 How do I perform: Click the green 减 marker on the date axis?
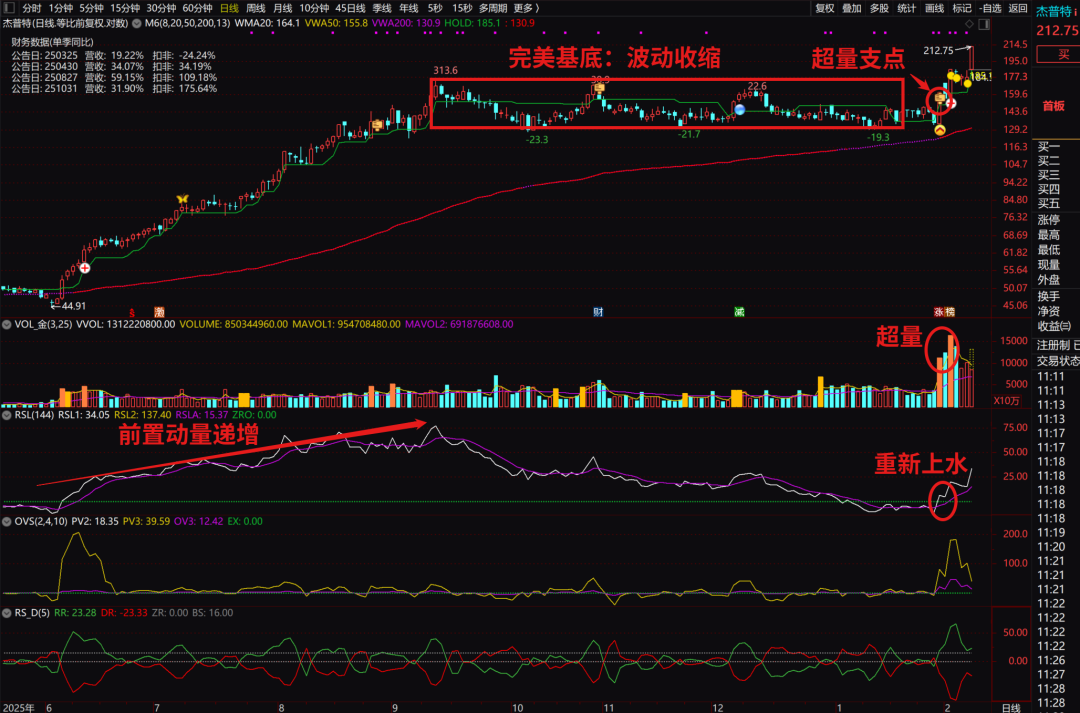739,312
